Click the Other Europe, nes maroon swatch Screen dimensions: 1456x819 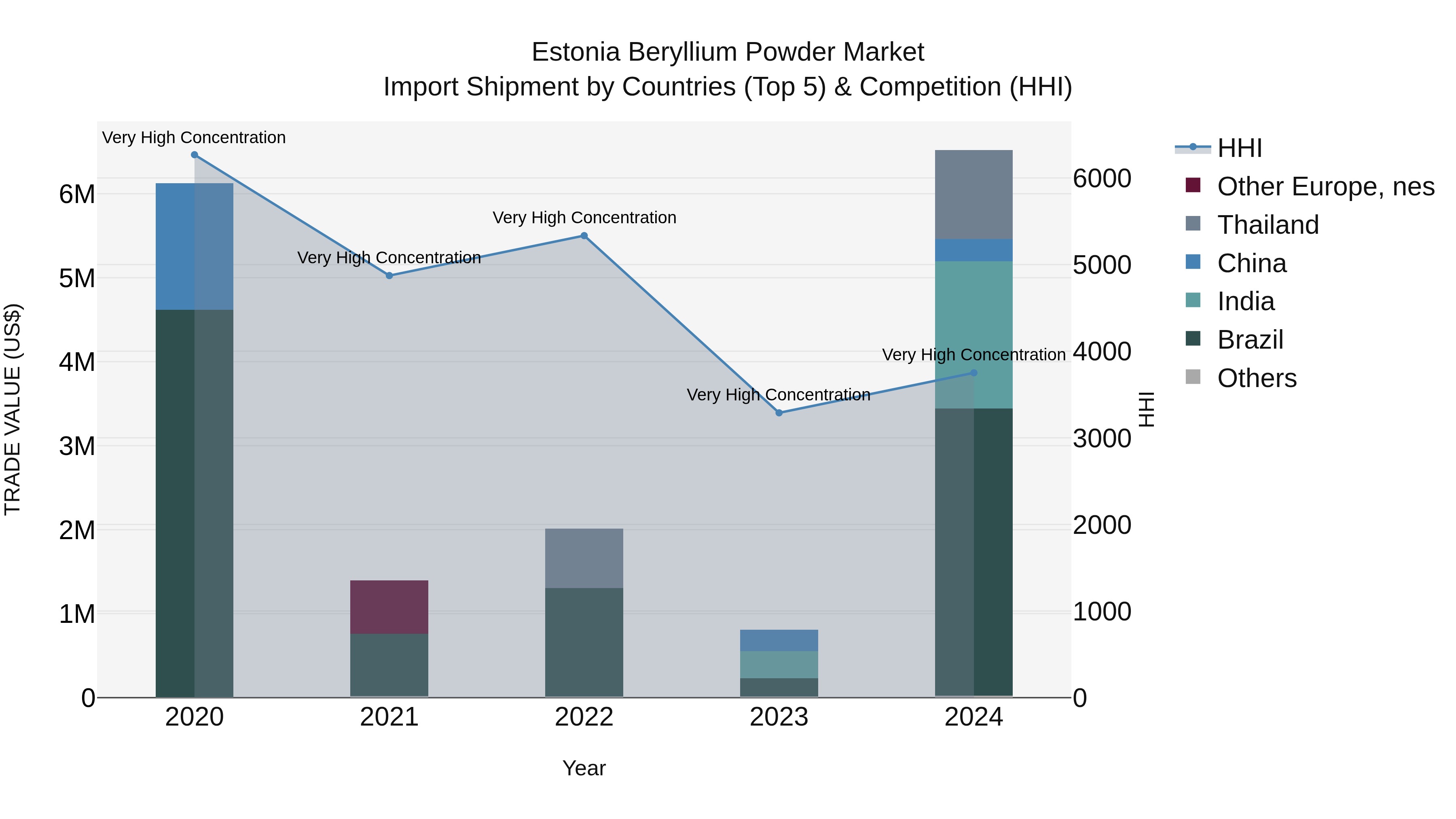(x=1193, y=185)
